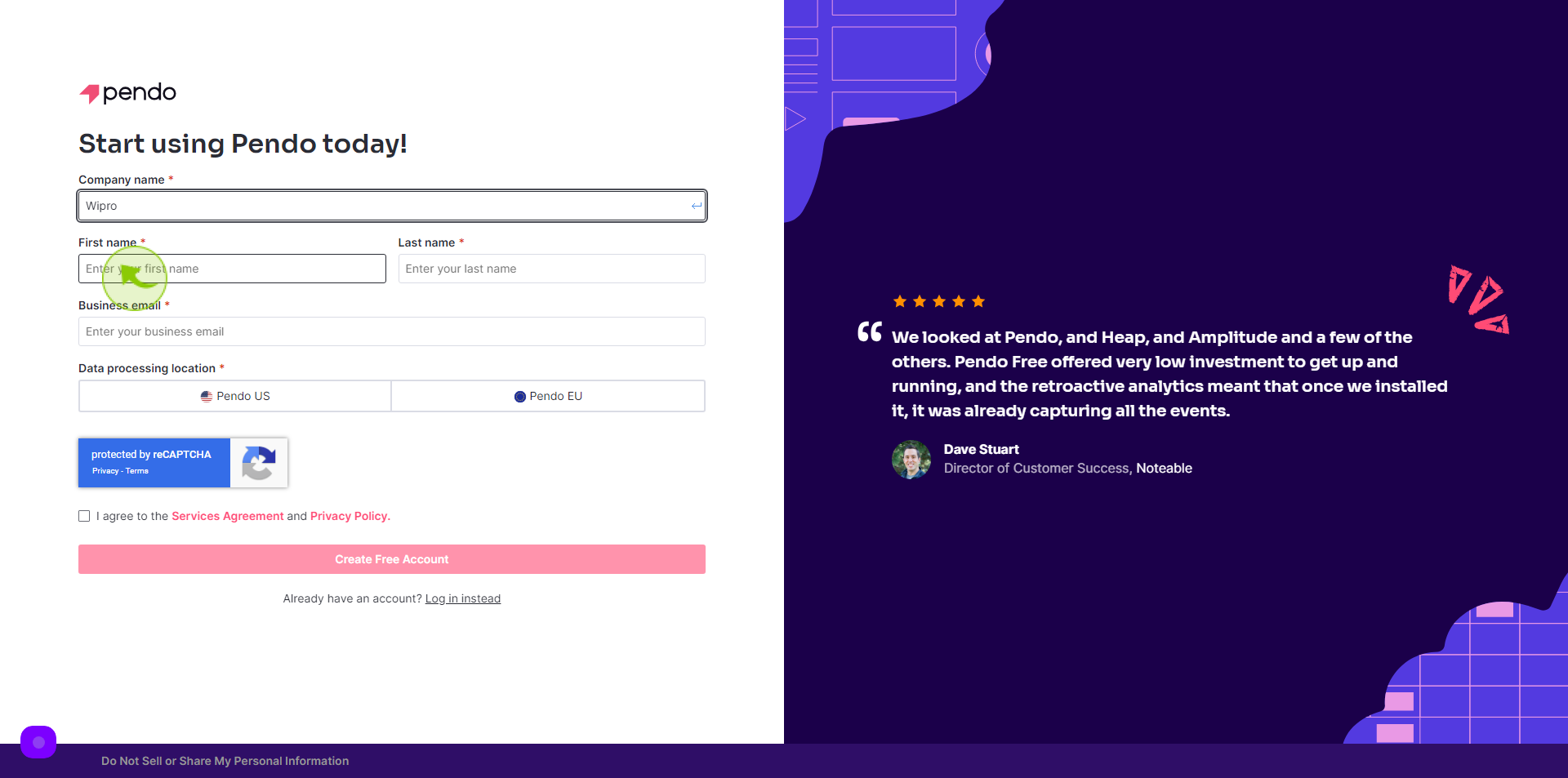Focus the Last name input field
1568x778 pixels.
point(552,269)
